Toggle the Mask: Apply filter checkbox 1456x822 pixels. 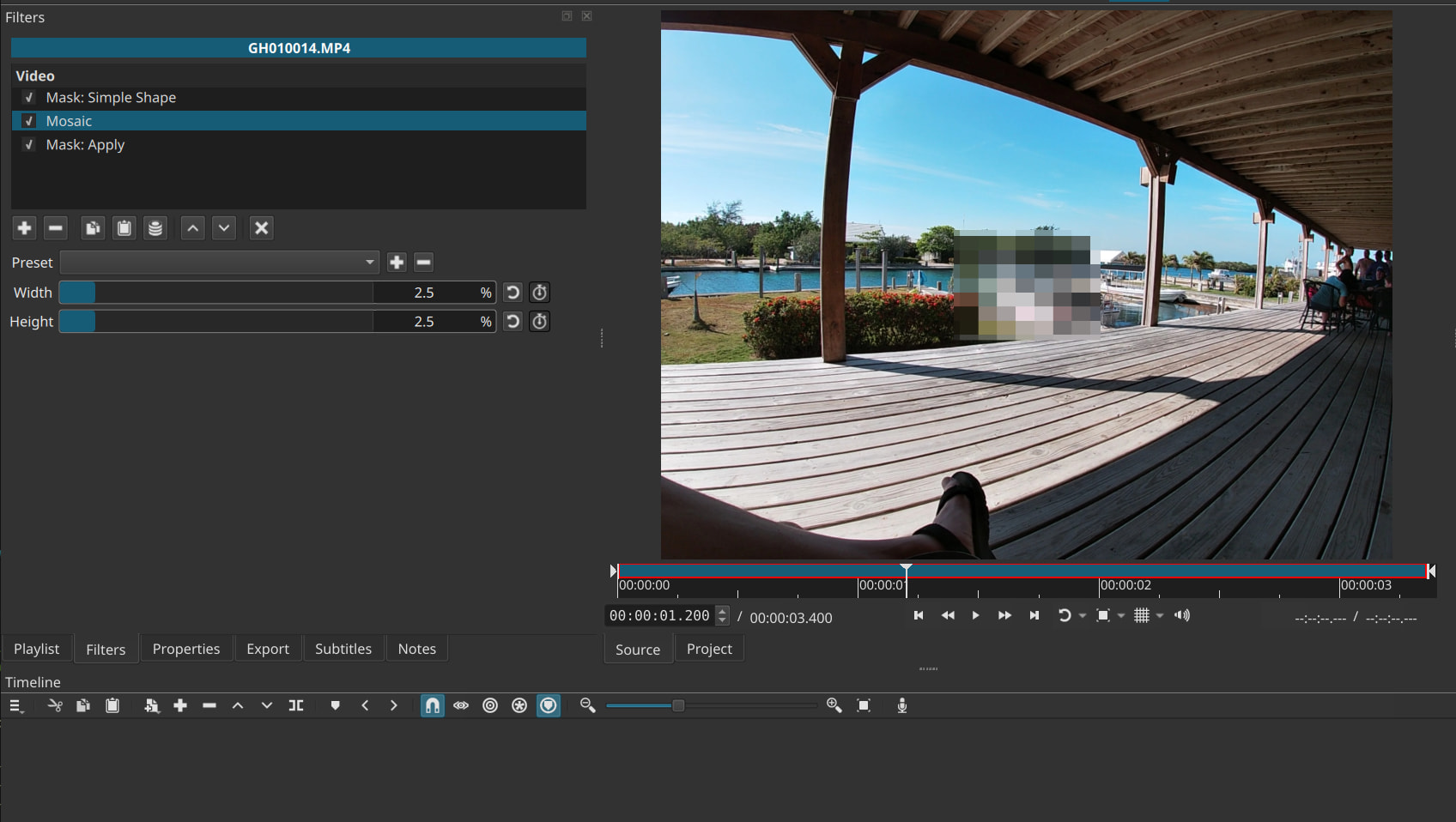29,145
